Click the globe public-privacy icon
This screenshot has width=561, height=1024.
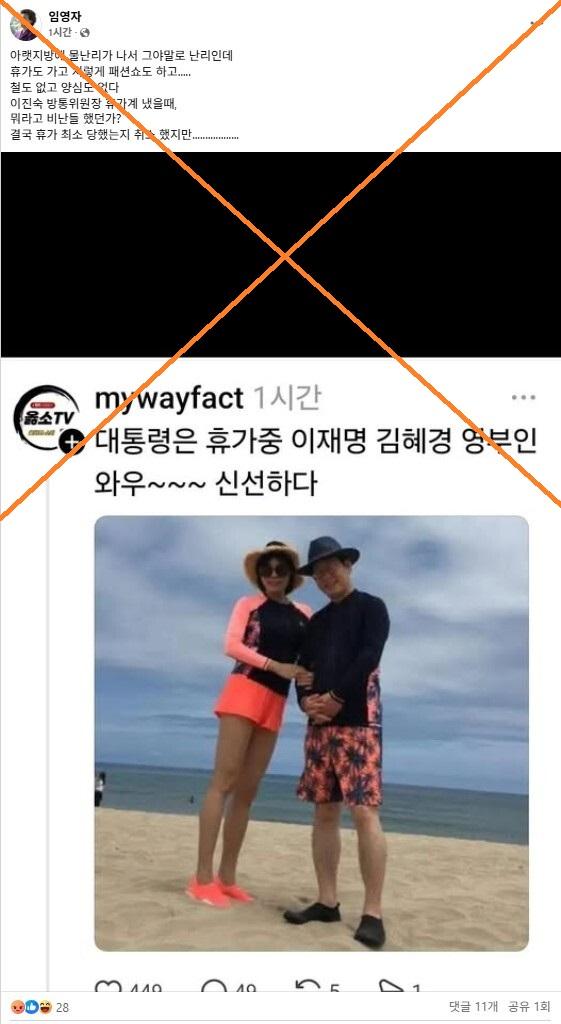[84, 33]
